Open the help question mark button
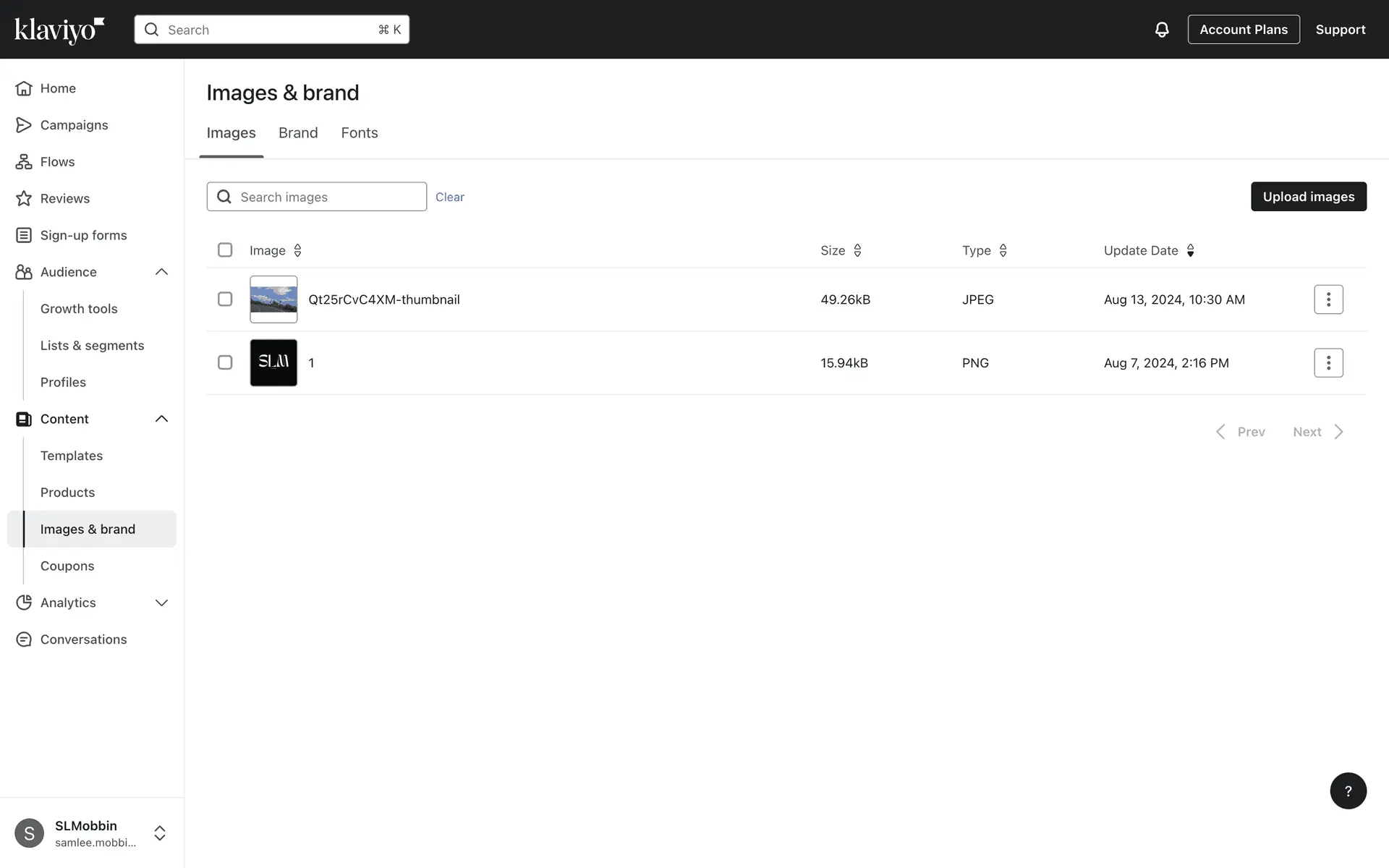This screenshot has width=1389, height=868. [x=1348, y=791]
